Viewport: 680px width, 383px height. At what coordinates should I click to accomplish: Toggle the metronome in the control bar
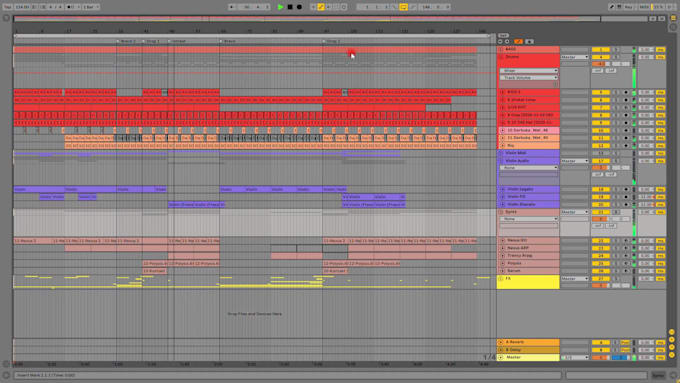tap(71, 7)
